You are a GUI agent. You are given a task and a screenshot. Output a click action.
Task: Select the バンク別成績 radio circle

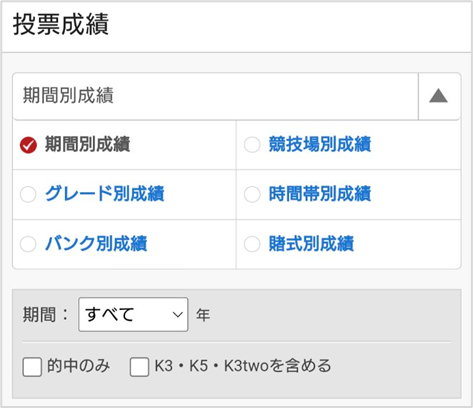pos(28,244)
